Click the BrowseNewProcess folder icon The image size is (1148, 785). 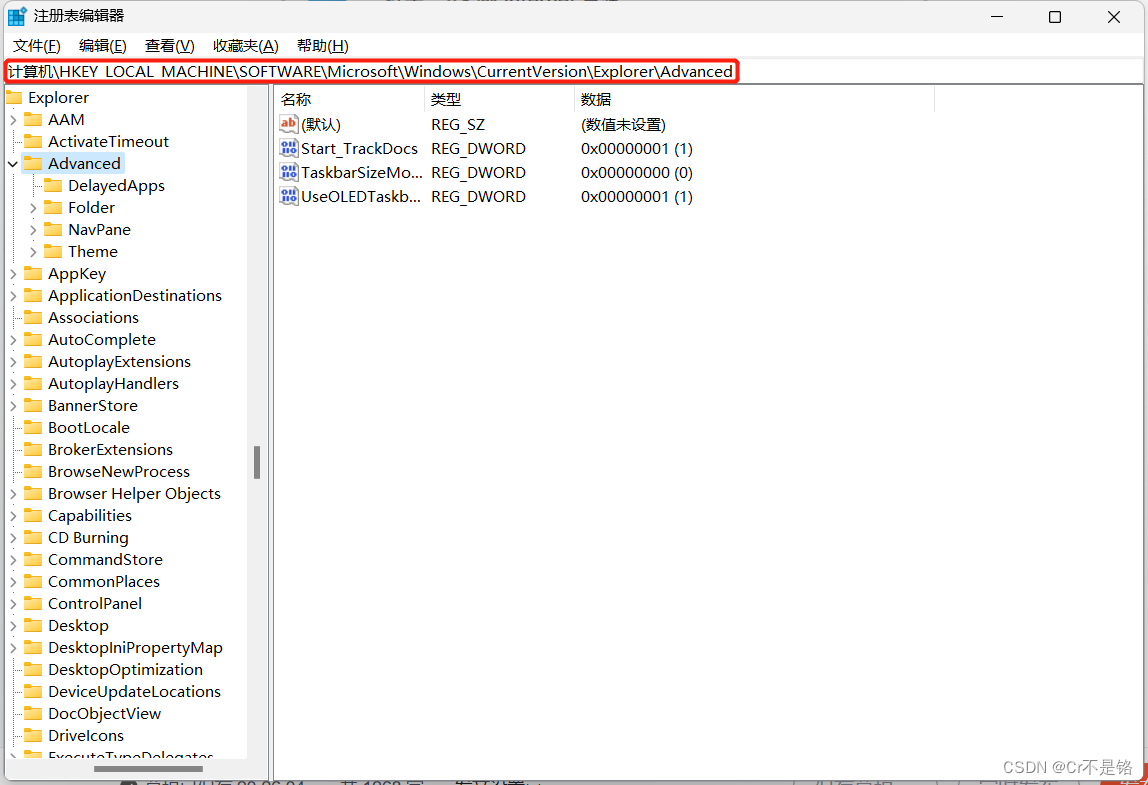tap(33, 471)
